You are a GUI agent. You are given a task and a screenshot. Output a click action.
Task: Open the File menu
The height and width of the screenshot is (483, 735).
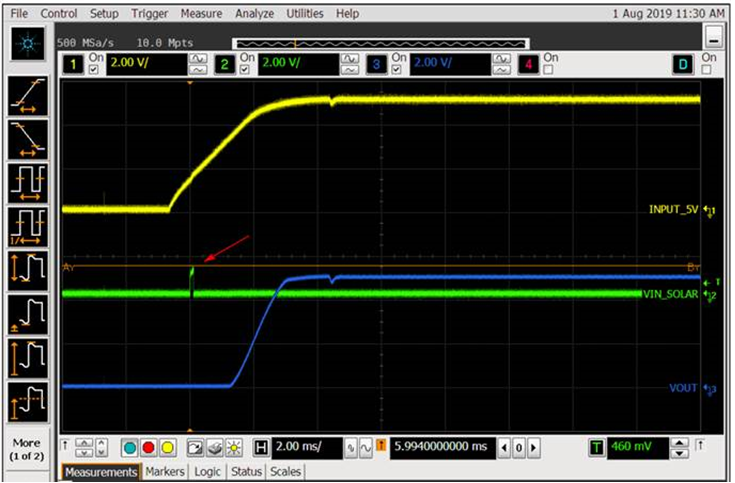click(19, 14)
